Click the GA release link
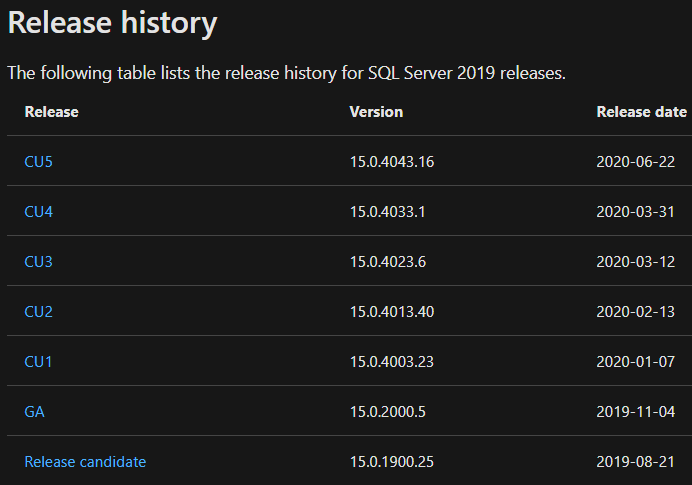The image size is (692, 485). [x=34, y=412]
